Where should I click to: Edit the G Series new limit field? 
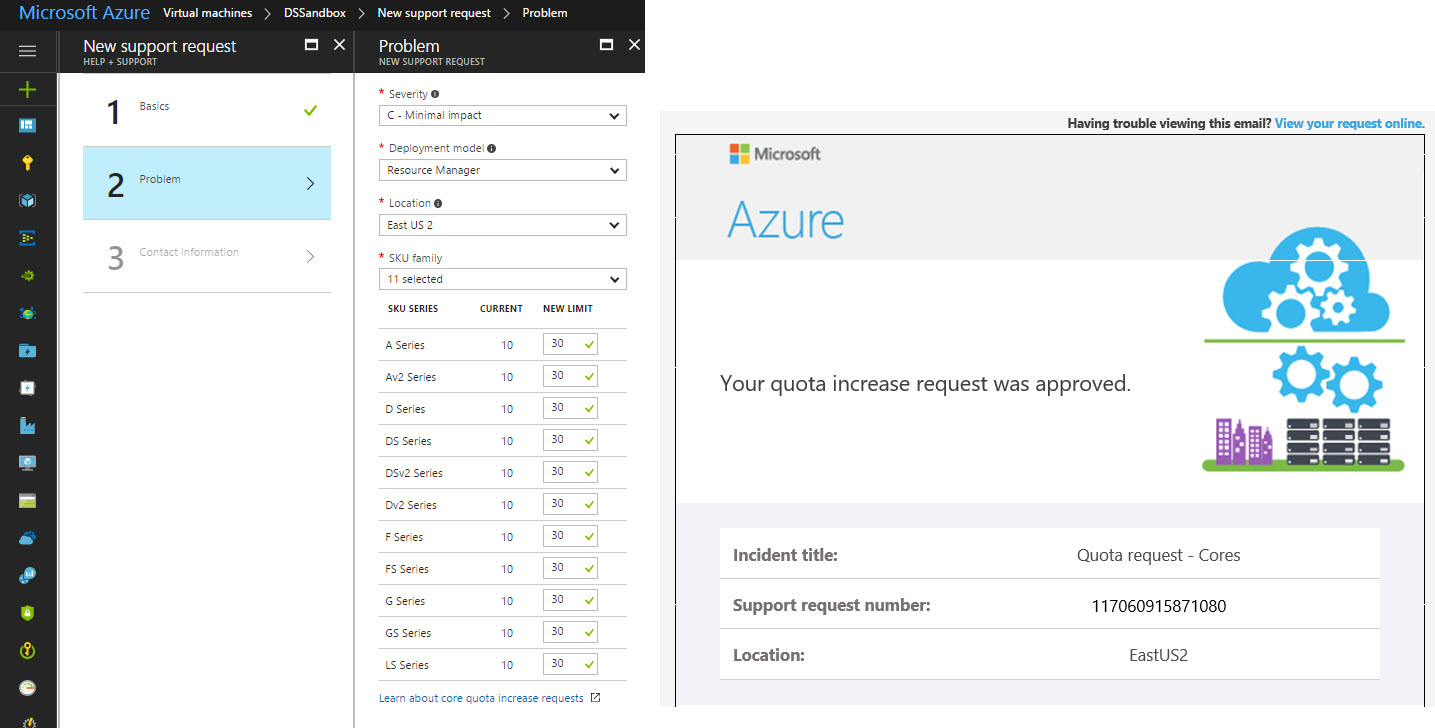[x=570, y=600]
